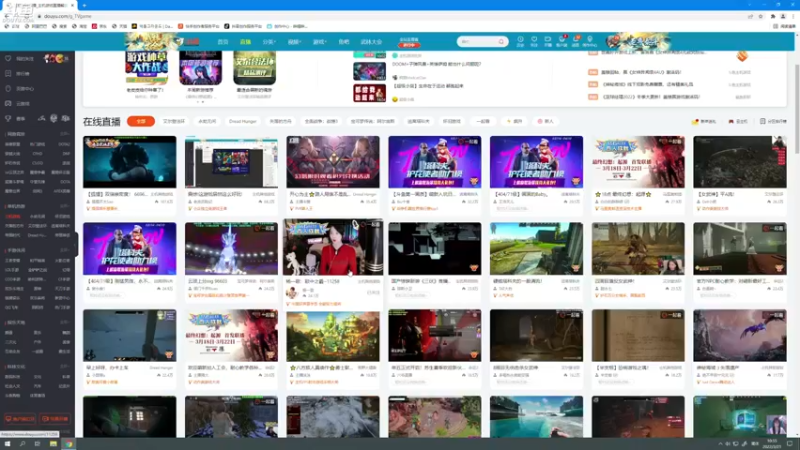
Task: Open the green cartoon village stream thumbnail
Action: tap(333, 335)
